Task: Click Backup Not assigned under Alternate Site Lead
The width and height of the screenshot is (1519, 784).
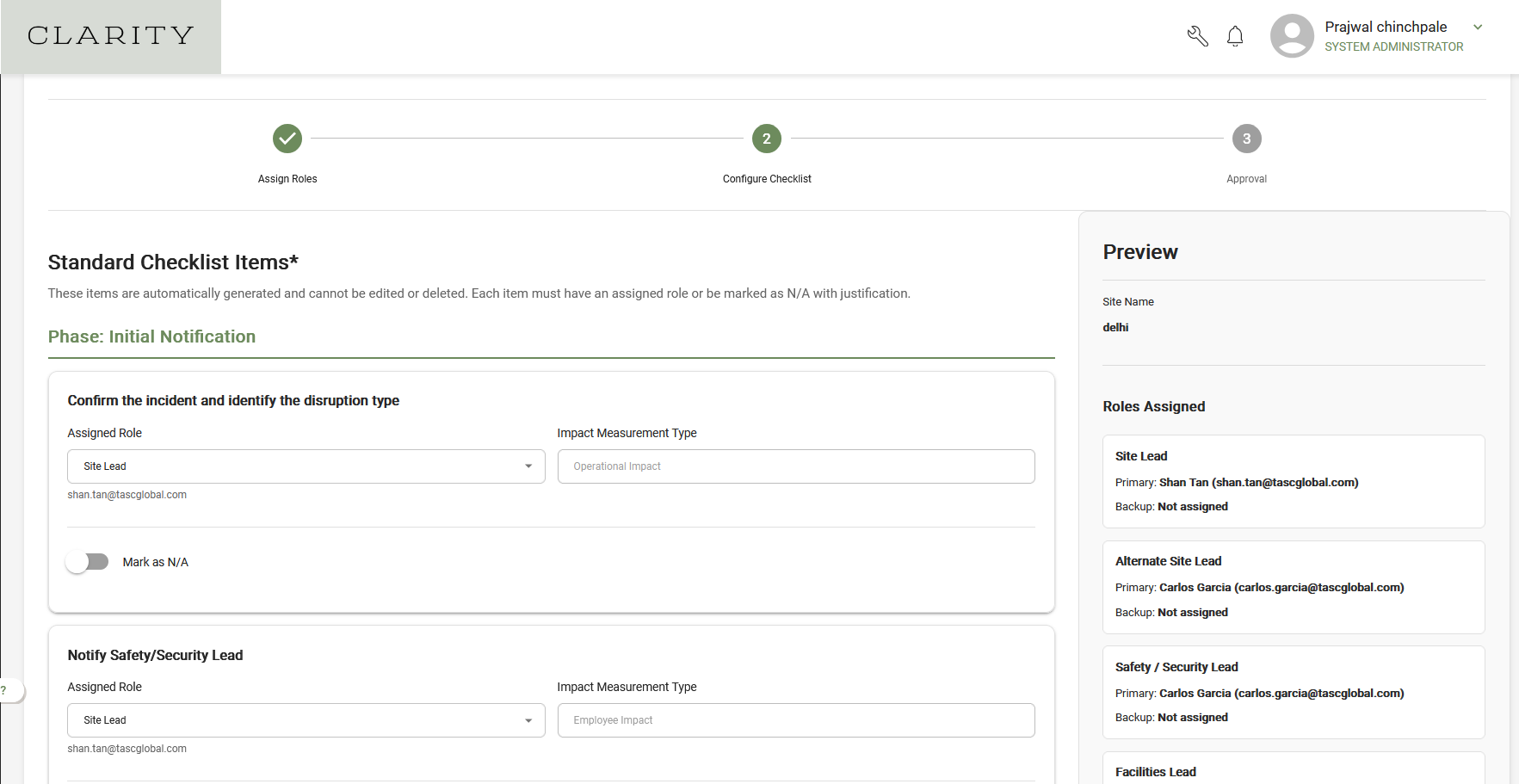Action: tap(1171, 613)
